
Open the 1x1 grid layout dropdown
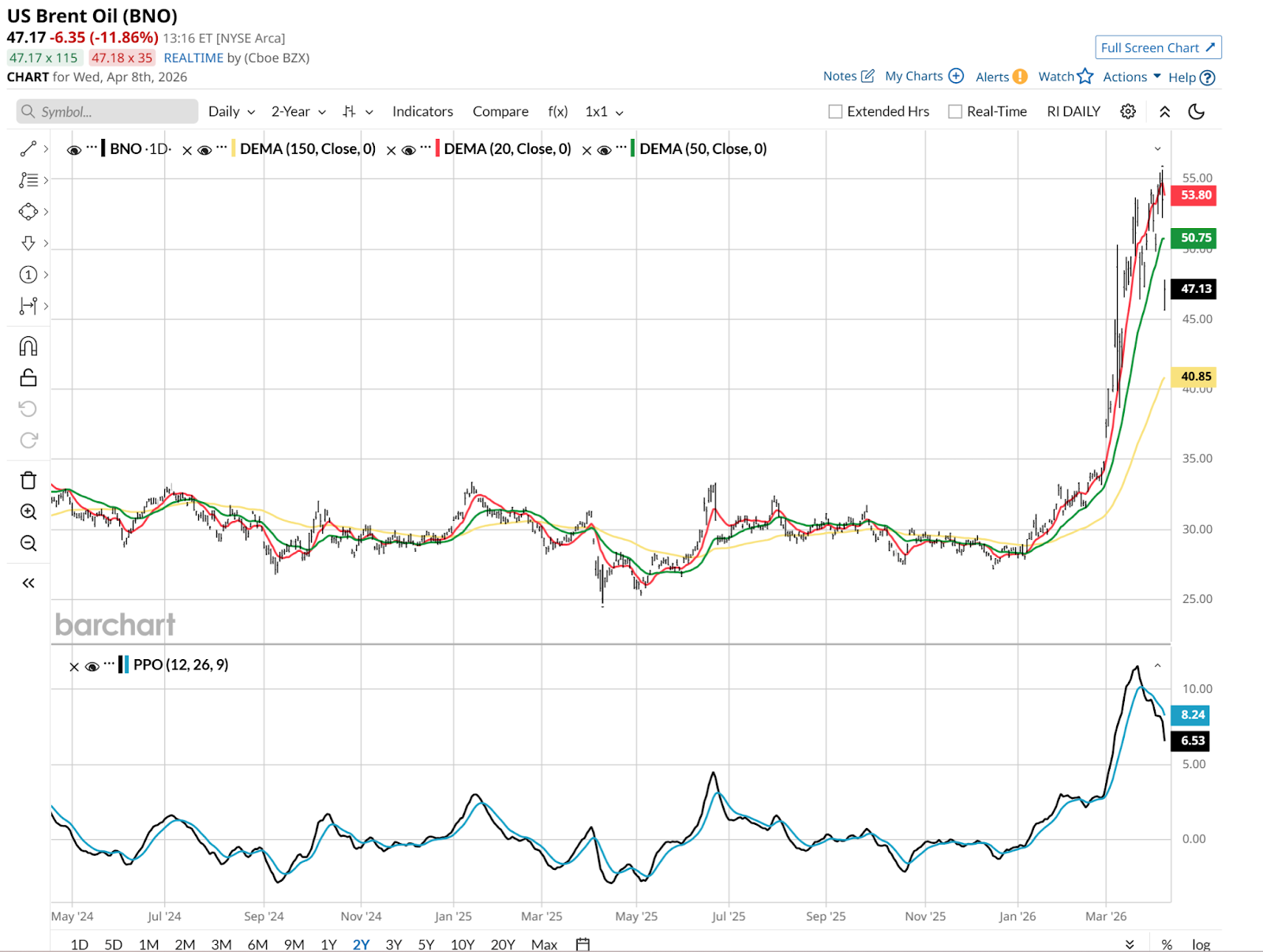coord(604,112)
